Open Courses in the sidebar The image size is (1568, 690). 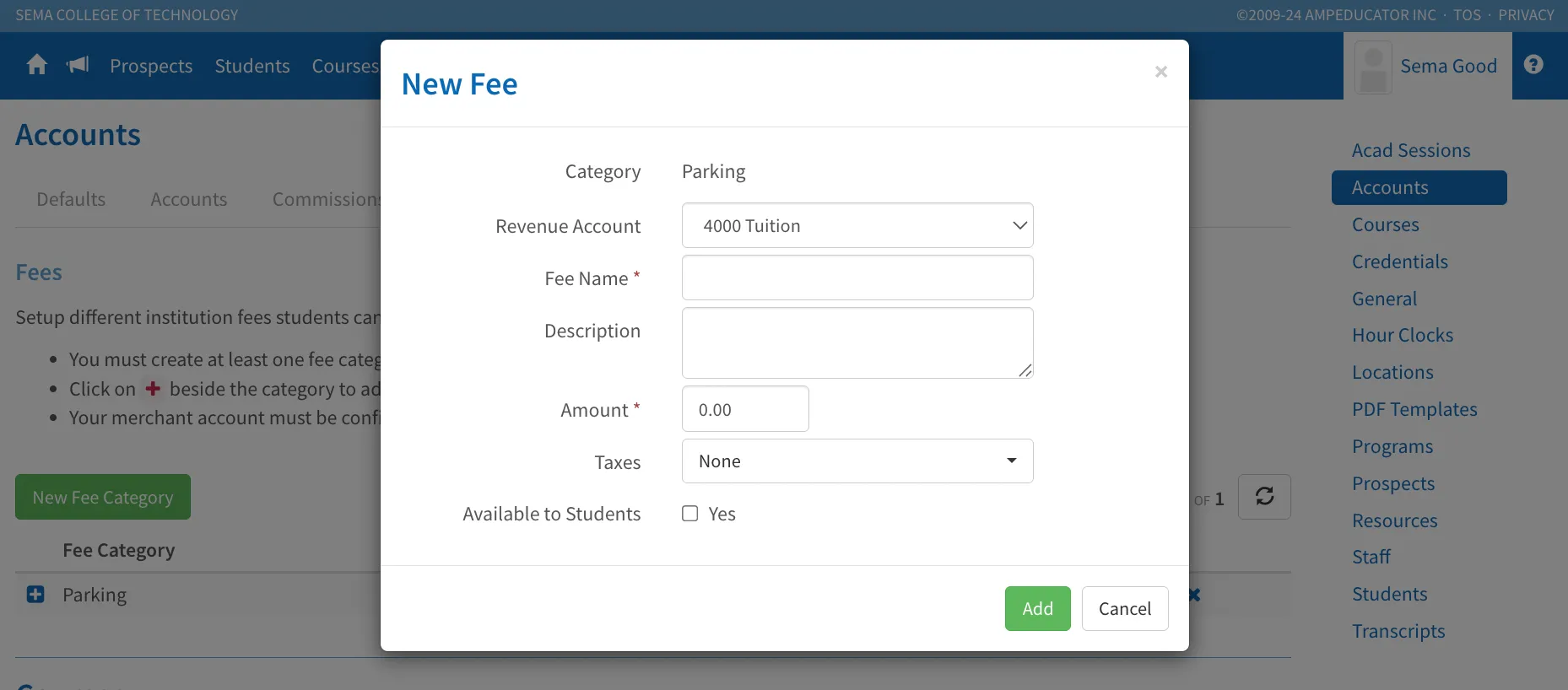[1386, 224]
